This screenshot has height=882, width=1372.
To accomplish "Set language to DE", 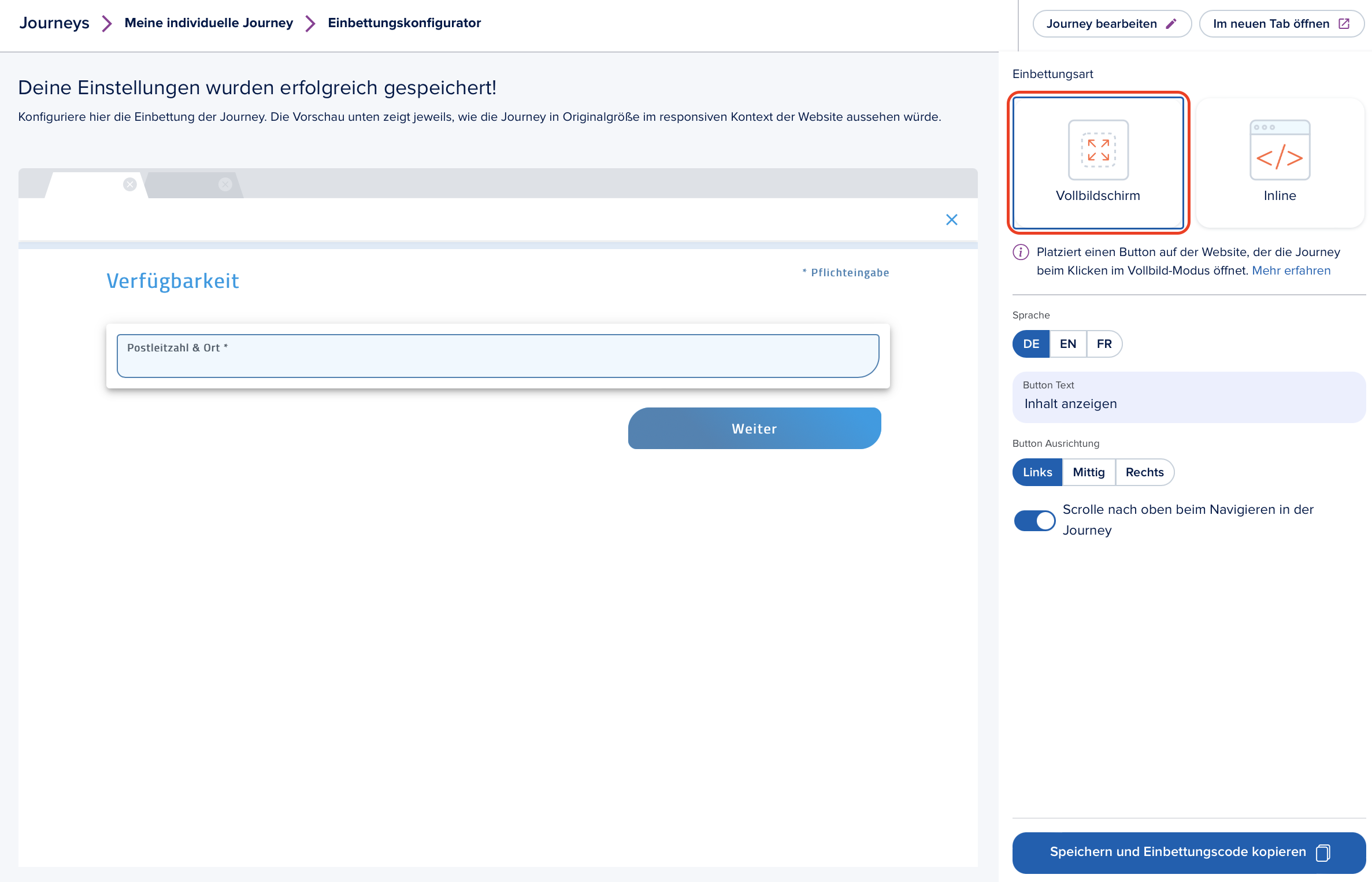I will coord(1031,344).
